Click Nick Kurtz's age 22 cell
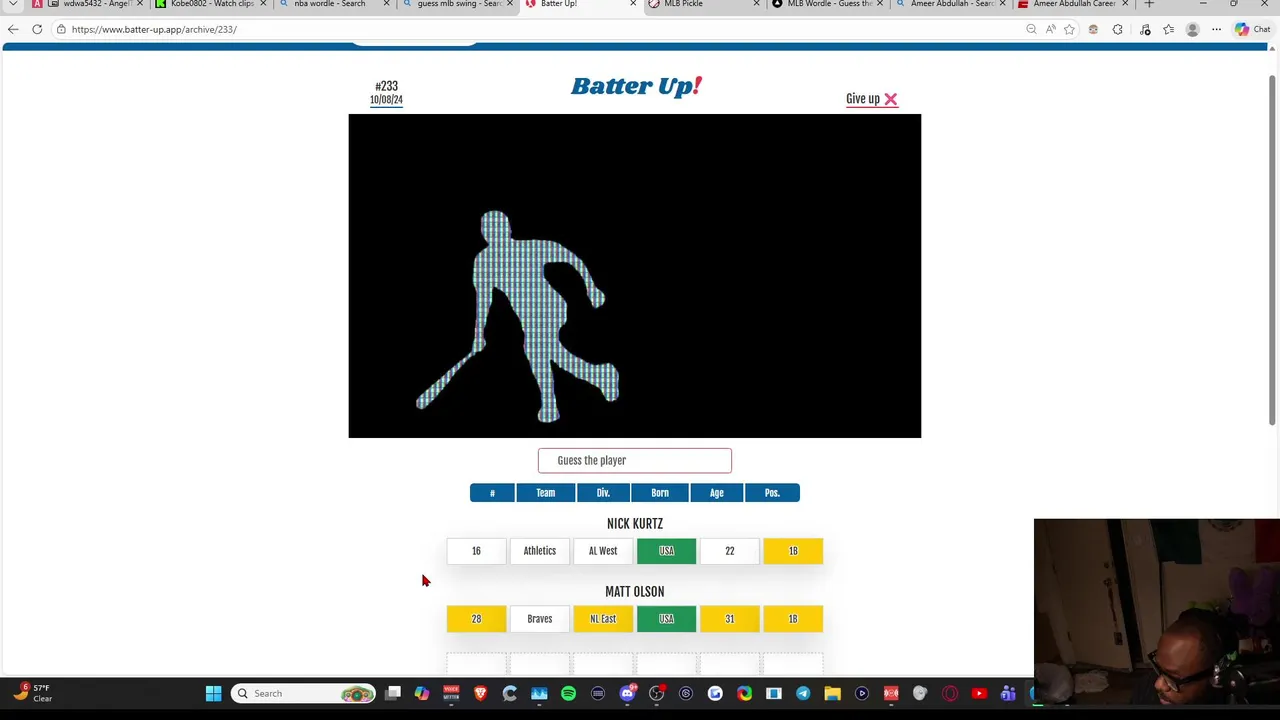1280x720 pixels. click(729, 551)
